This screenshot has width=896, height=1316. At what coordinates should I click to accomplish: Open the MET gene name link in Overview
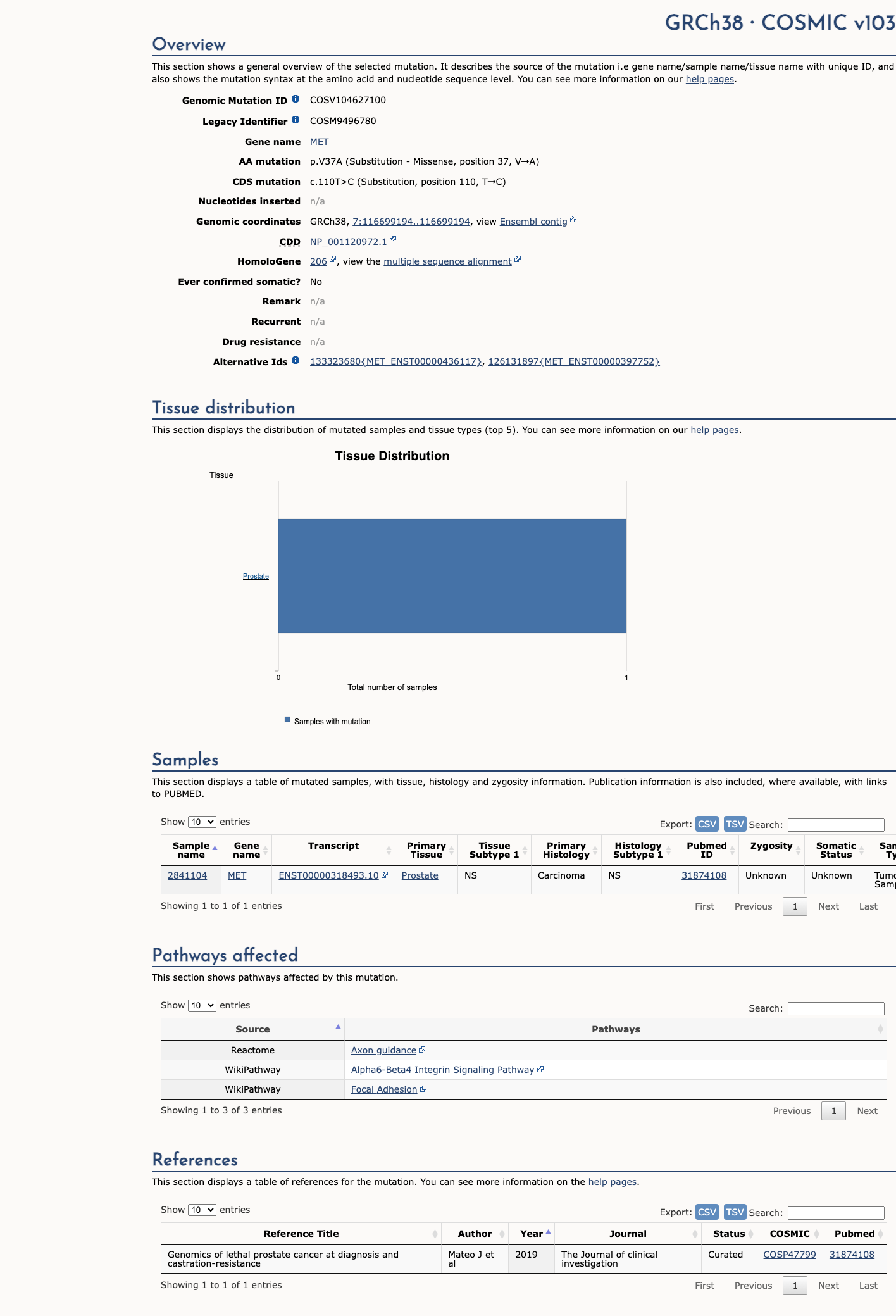coord(320,142)
